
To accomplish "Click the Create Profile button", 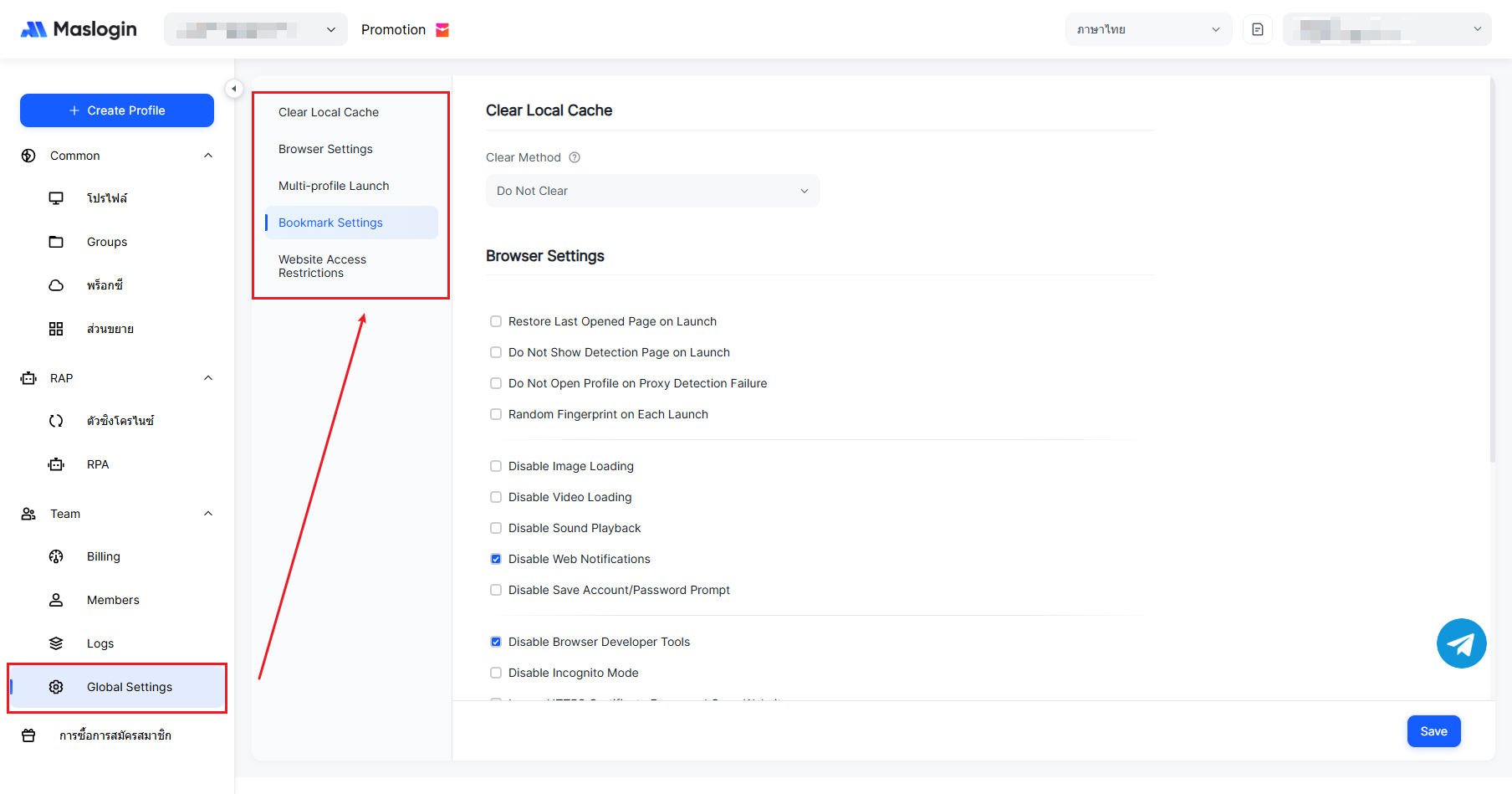I will coord(117,110).
